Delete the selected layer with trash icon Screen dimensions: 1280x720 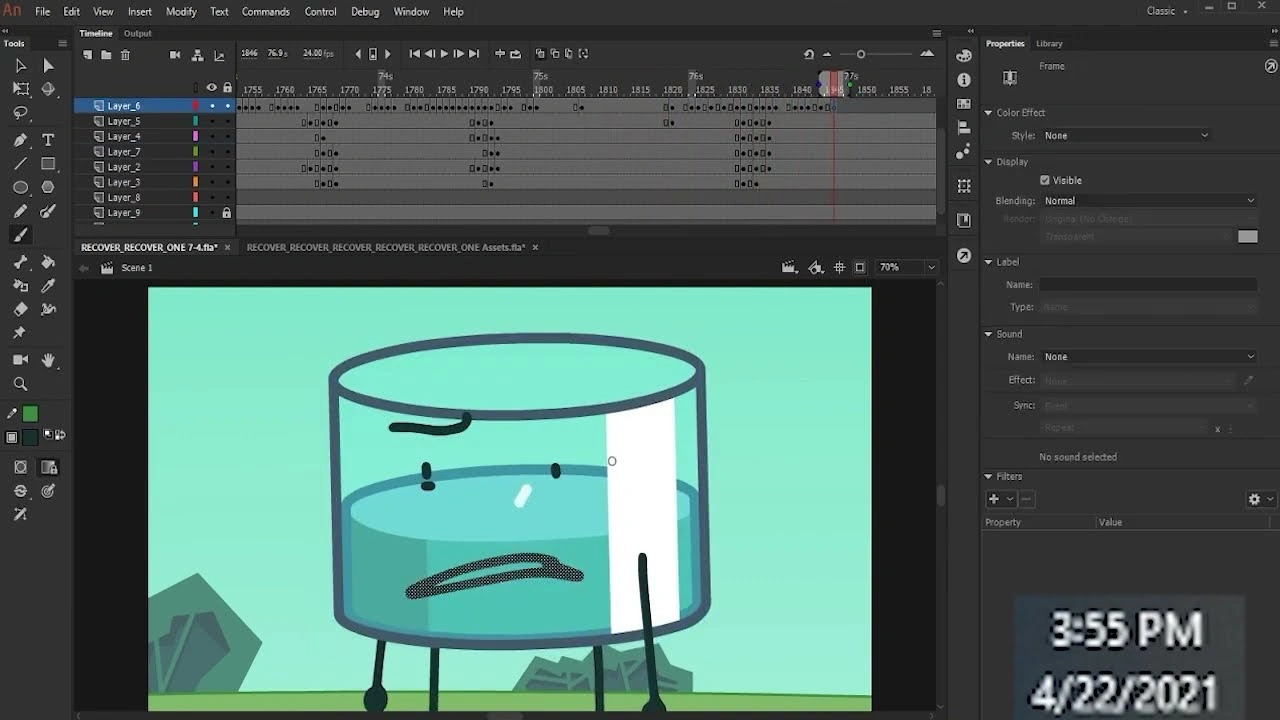(125, 55)
